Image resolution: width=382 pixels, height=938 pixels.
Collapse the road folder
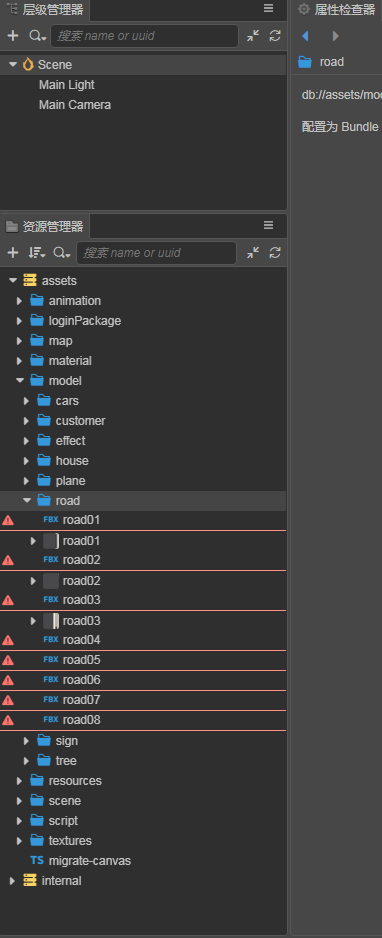coord(26,501)
